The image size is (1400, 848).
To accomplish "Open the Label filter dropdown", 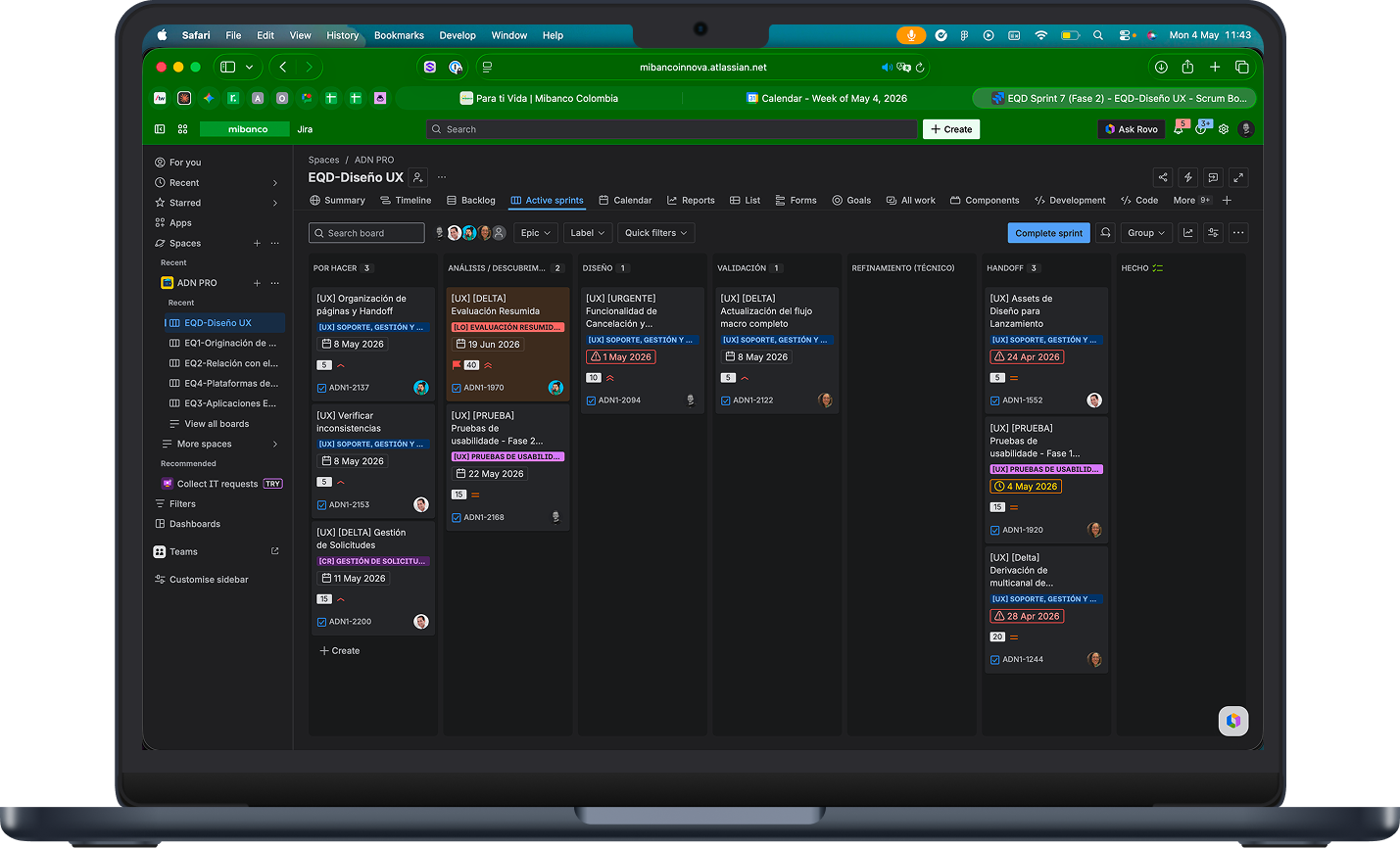I will point(588,233).
